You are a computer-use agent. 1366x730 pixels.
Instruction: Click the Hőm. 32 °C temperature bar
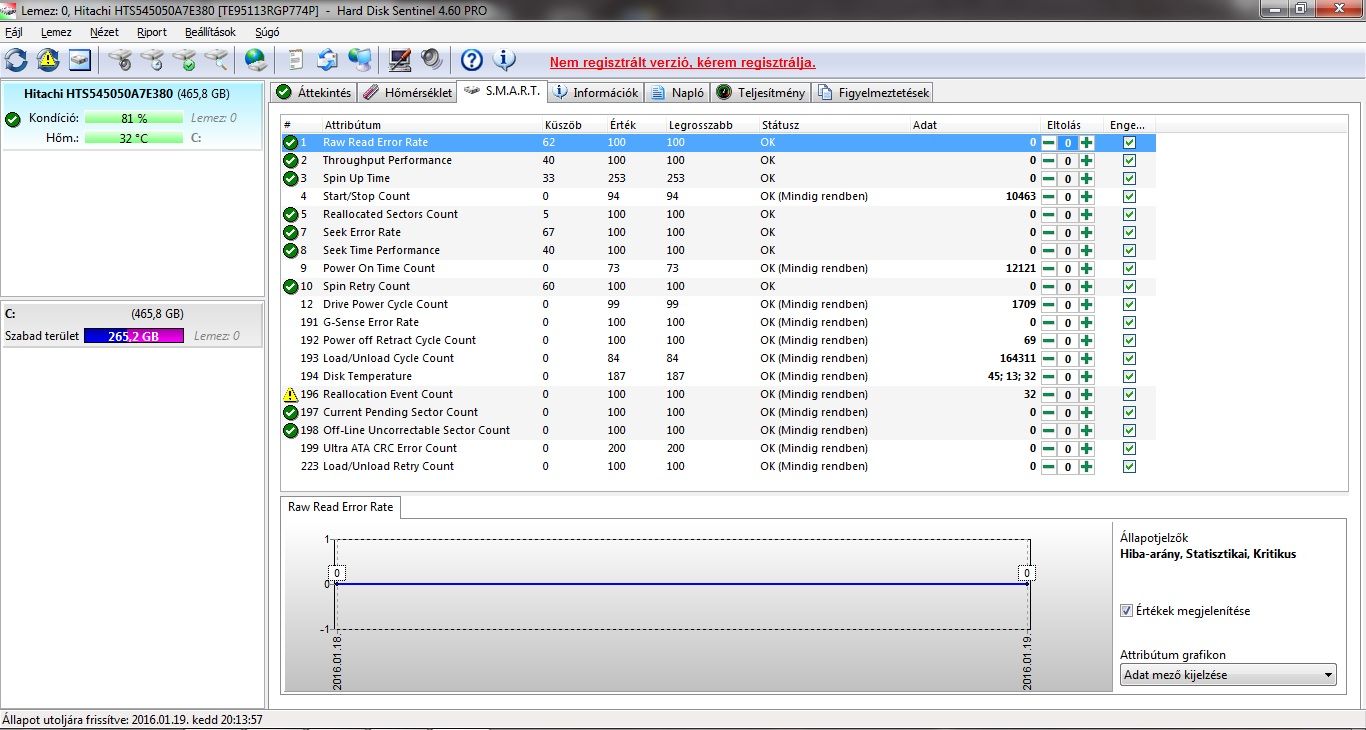pyautogui.click(x=134, y=138)
